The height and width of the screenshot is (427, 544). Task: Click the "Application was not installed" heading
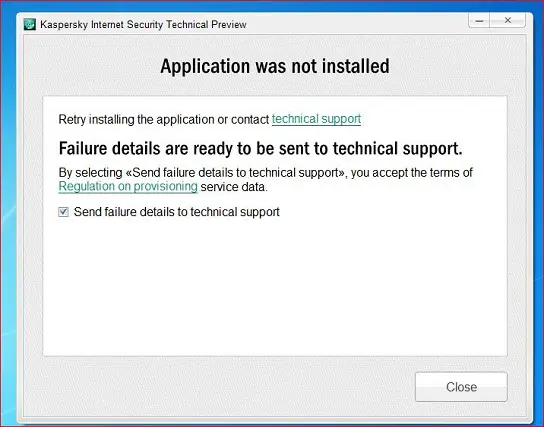point(275,66)
